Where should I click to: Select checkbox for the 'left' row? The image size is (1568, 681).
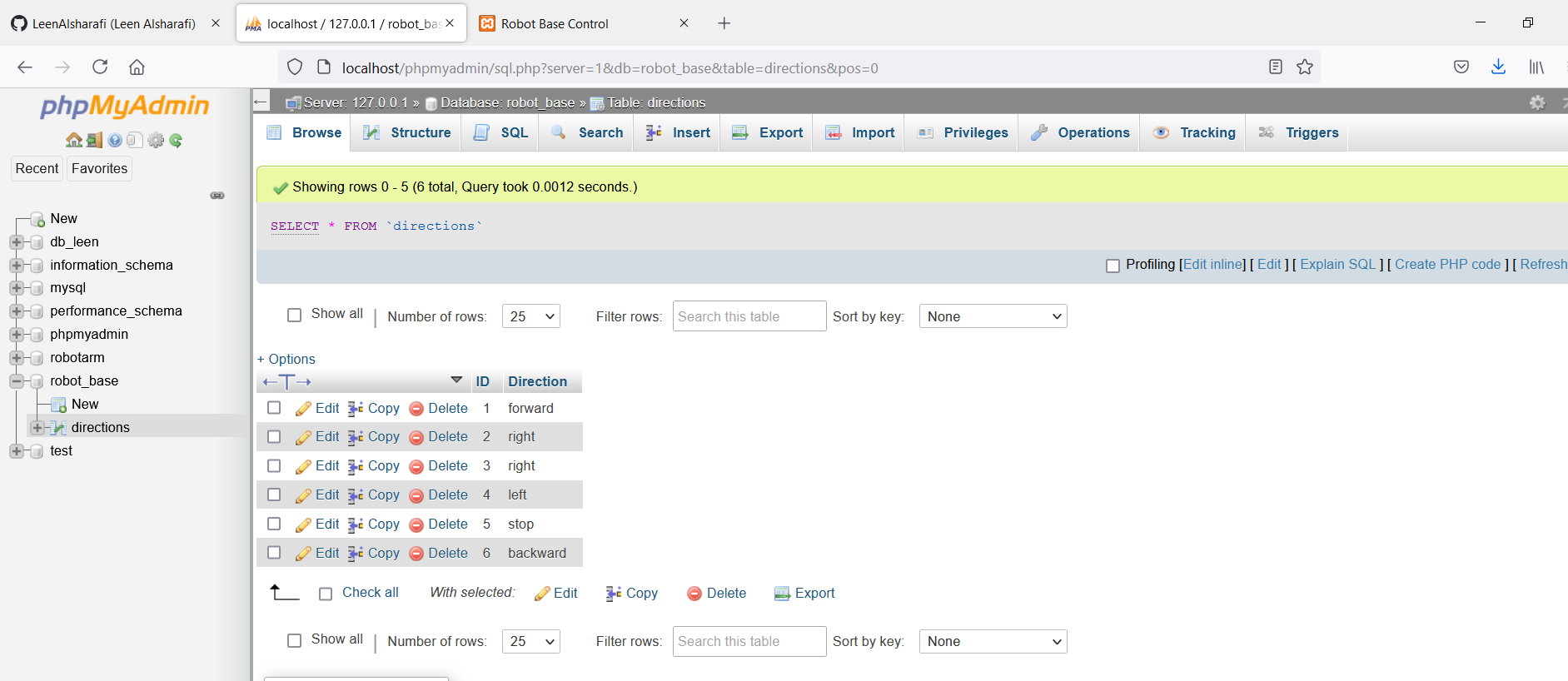(x=274, y=495)
